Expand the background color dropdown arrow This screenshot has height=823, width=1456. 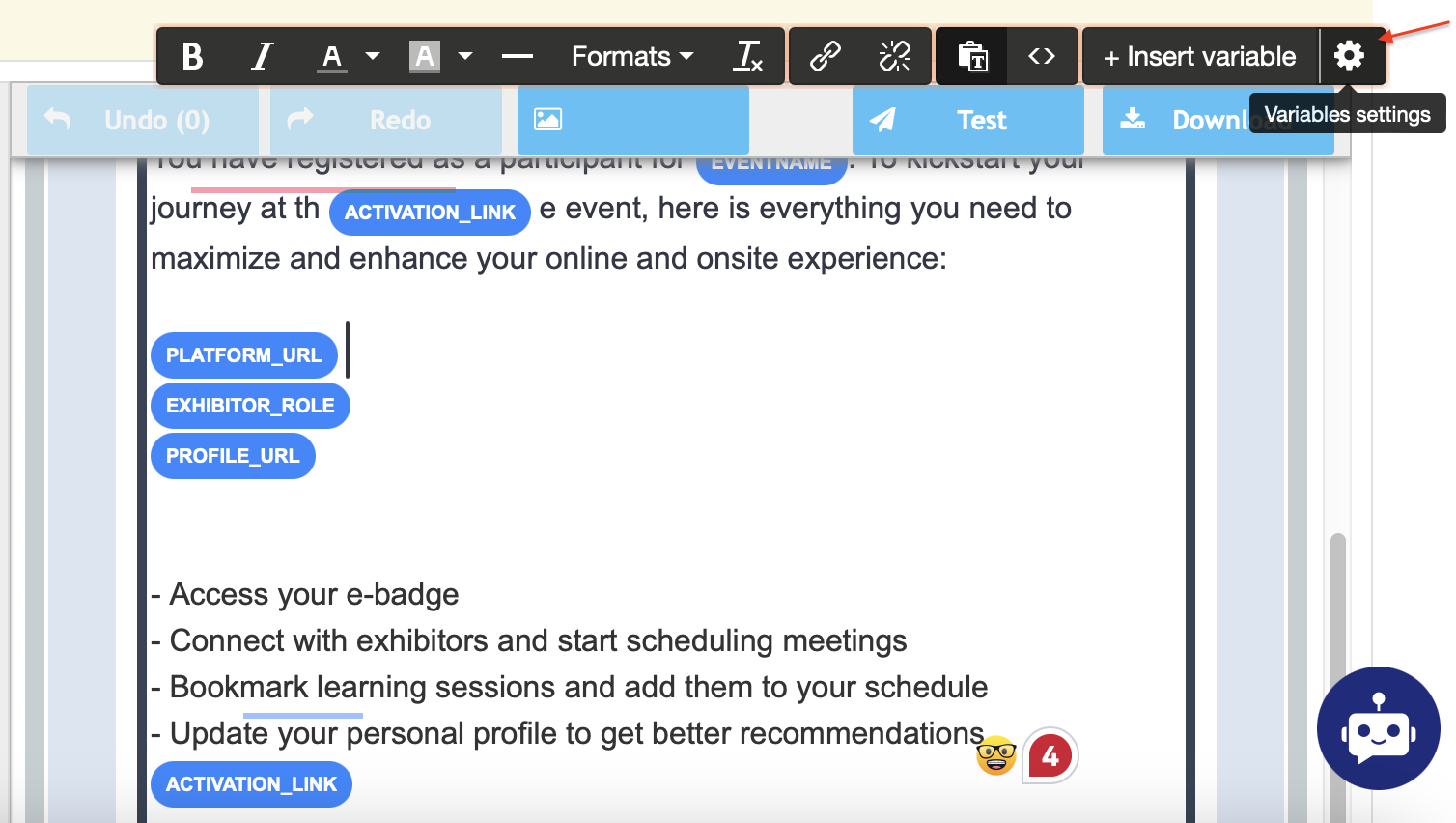tap(465, 57)
